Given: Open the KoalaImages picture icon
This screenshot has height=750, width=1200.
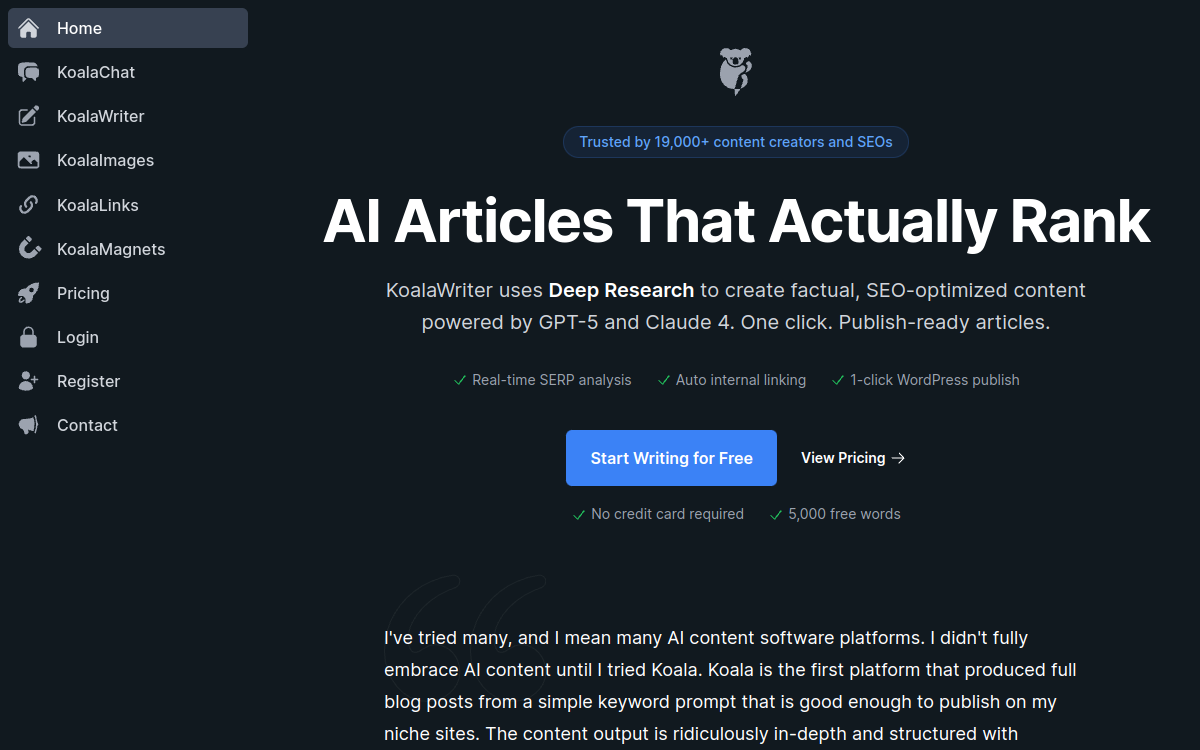Looking at the screenshot, I should tap(29, 160).
